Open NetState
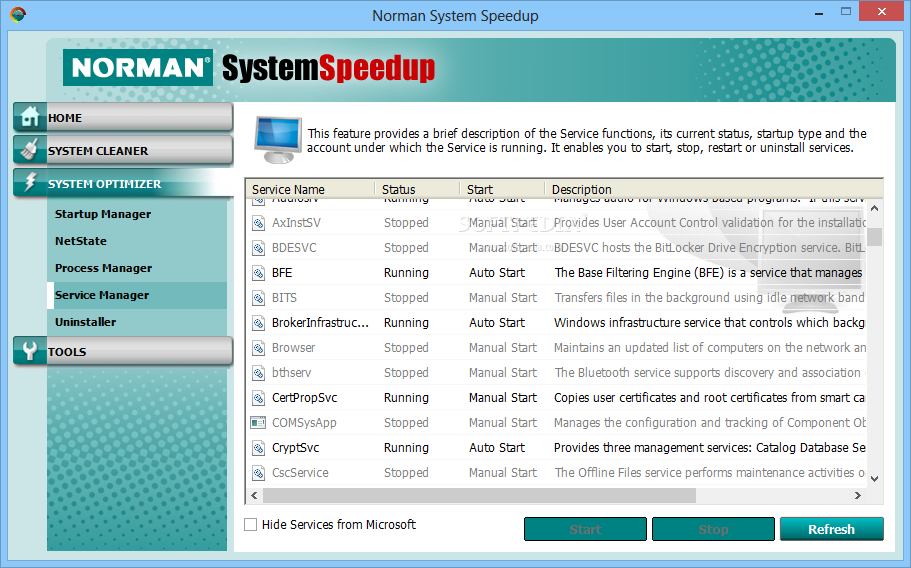911x568 pixels. click(81, 241)
